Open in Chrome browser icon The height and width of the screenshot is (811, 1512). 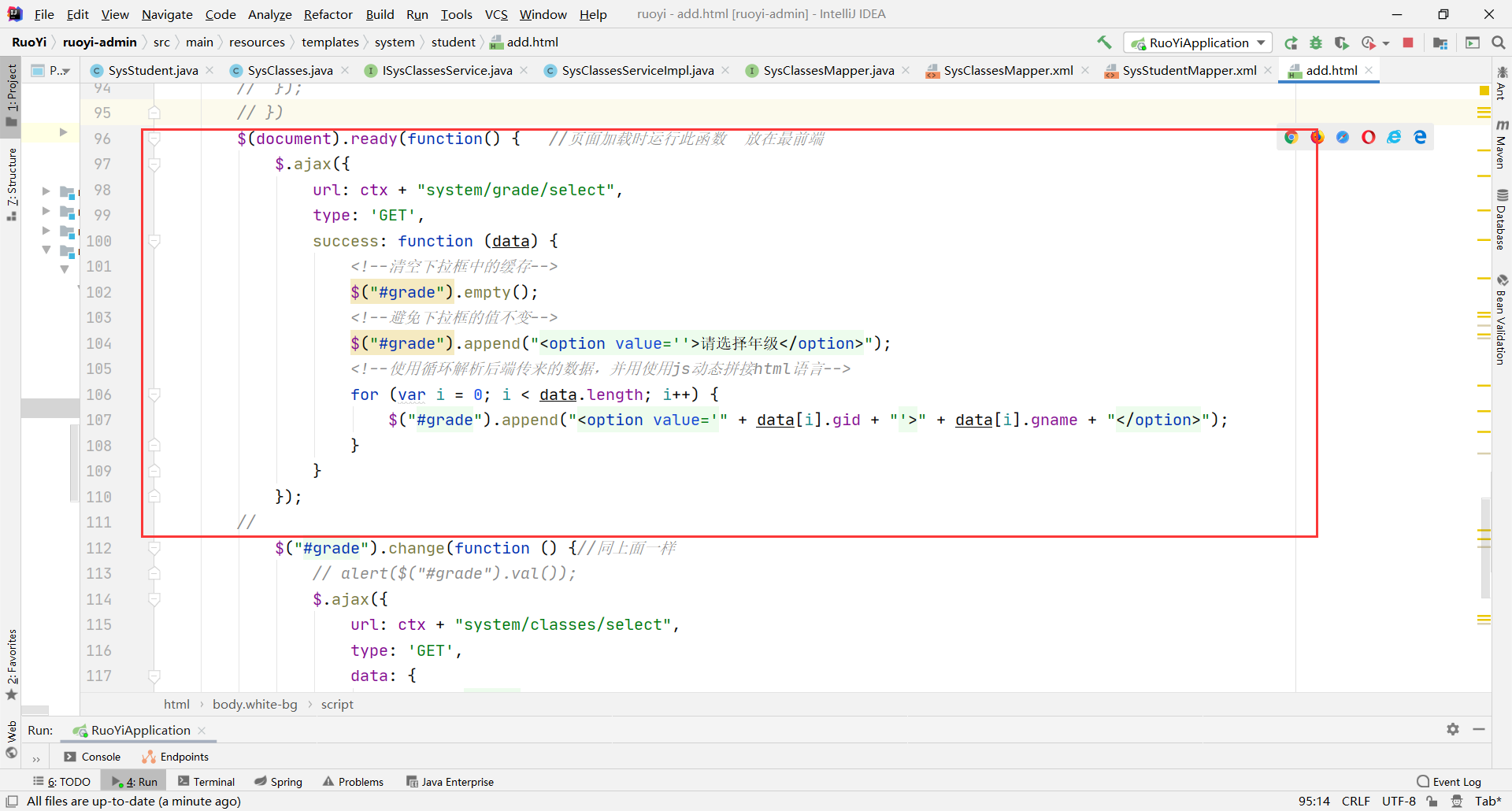tap(1291, 137)
